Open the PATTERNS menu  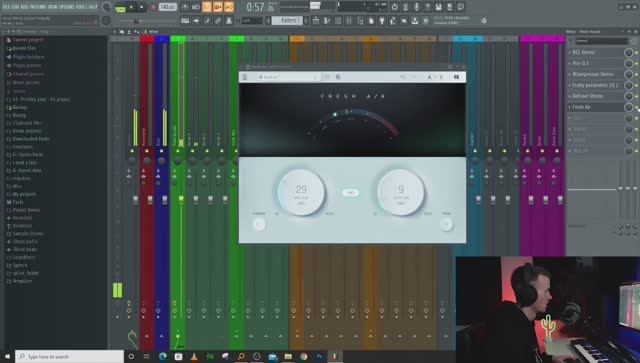[x=39, y=7]
